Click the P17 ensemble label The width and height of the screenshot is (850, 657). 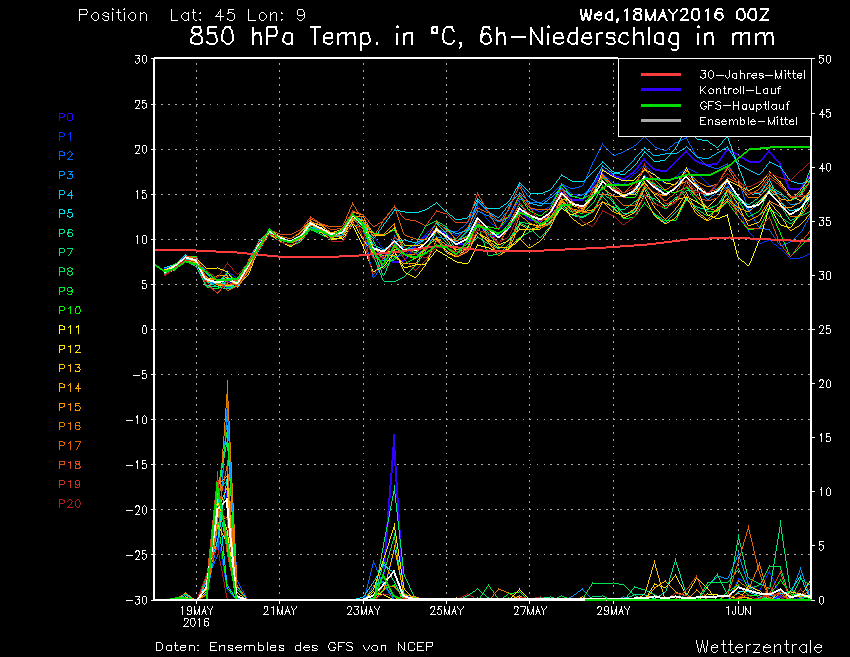pos(70,446)
